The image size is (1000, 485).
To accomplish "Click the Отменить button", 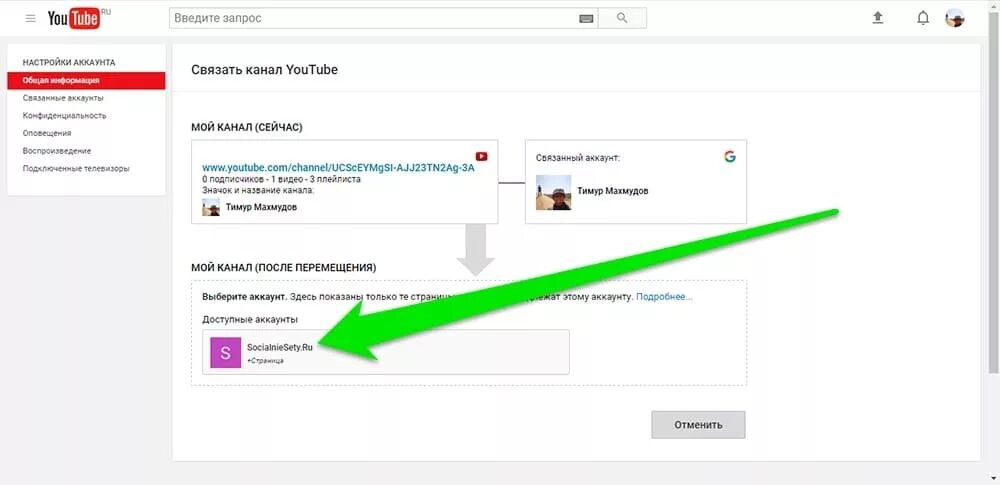I will pyautogui.click(x=698, y=424).
